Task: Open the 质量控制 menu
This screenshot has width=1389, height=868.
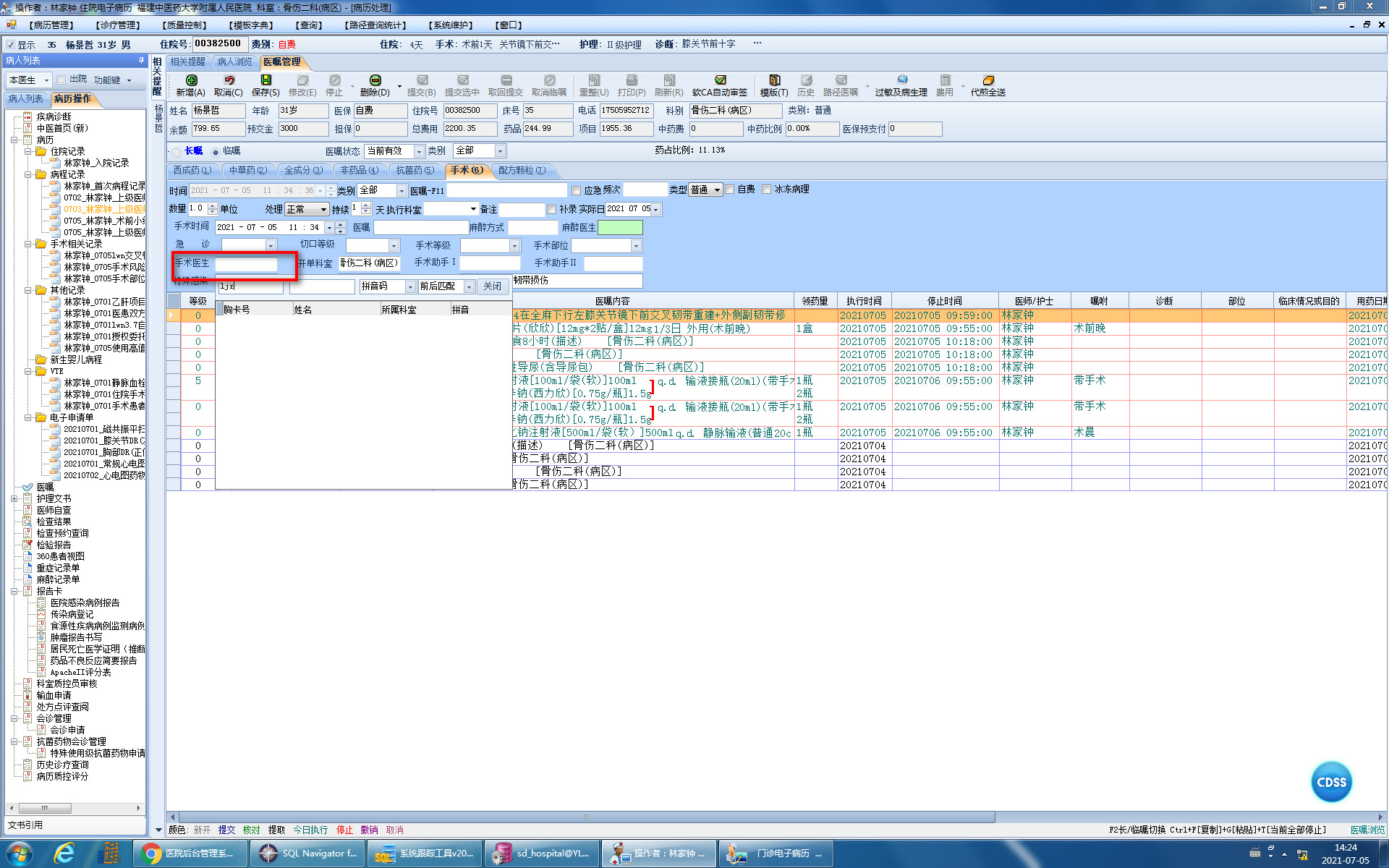Action: coord(184,25)
